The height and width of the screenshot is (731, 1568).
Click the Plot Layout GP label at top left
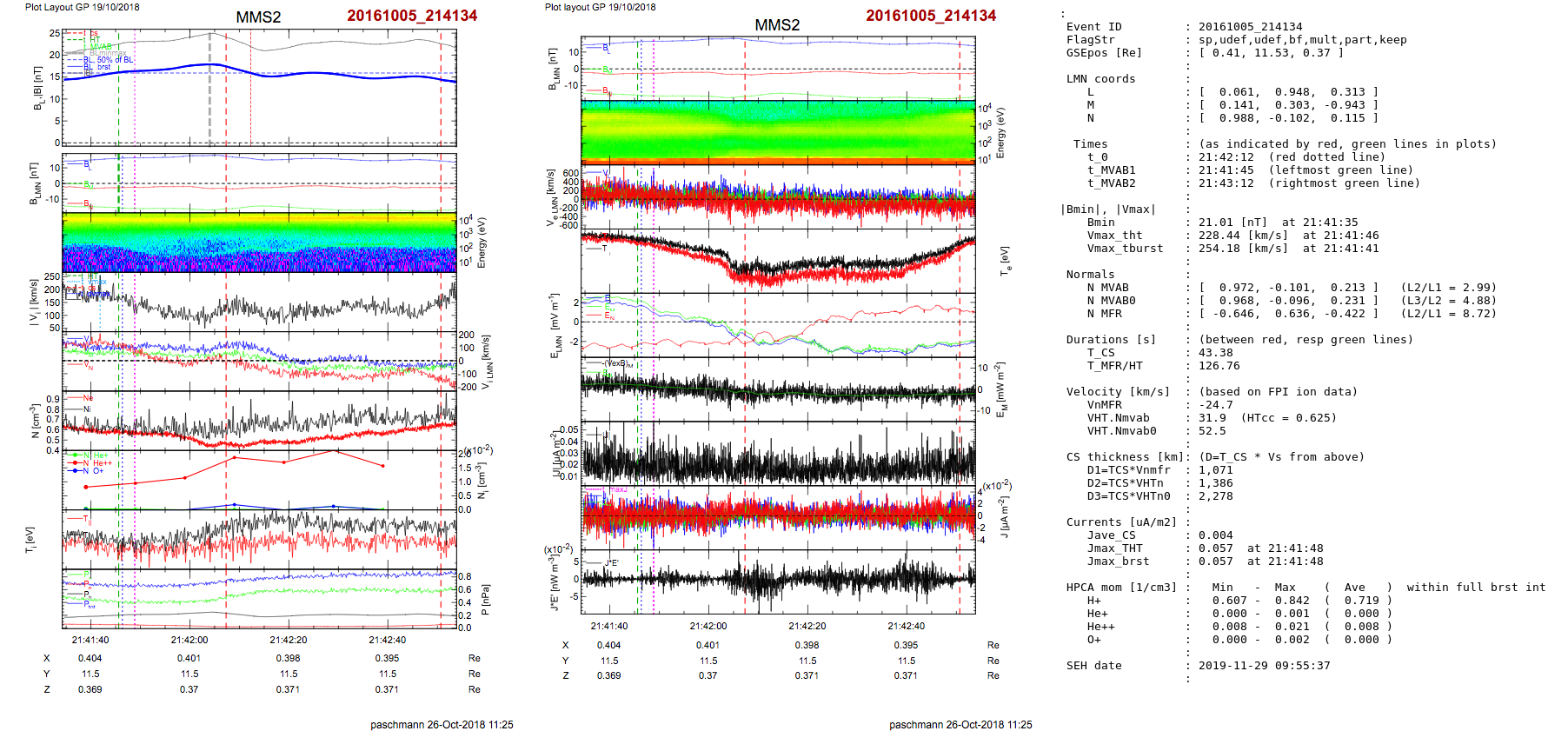tap(82, 7)
